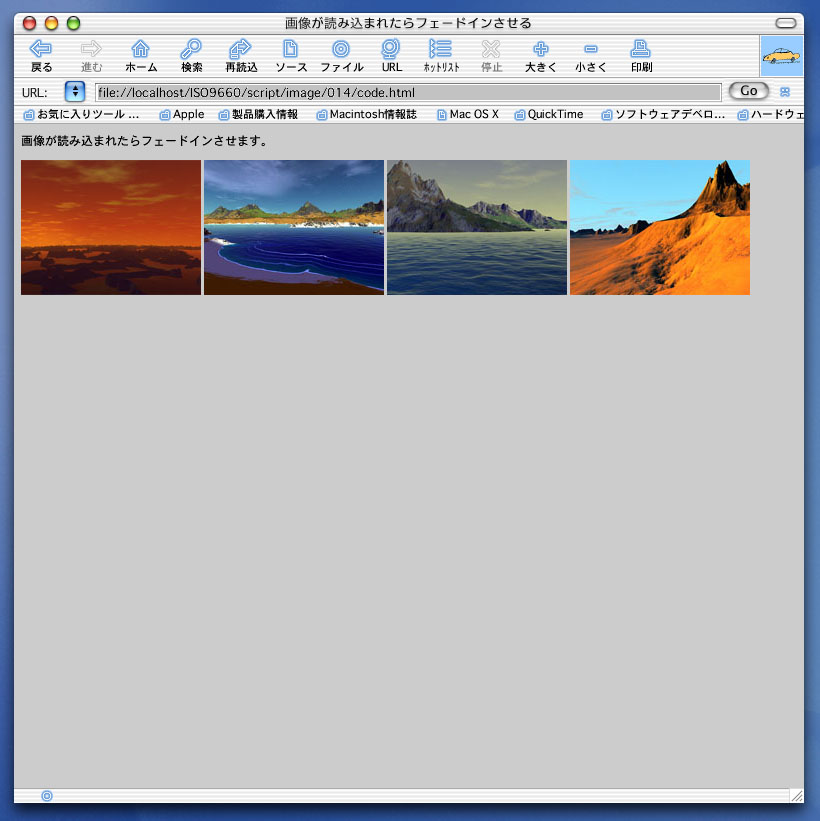
Task: Click the page text 画像が読み込まれたらフェードインさせます。
Action: (x=145, y=141)
